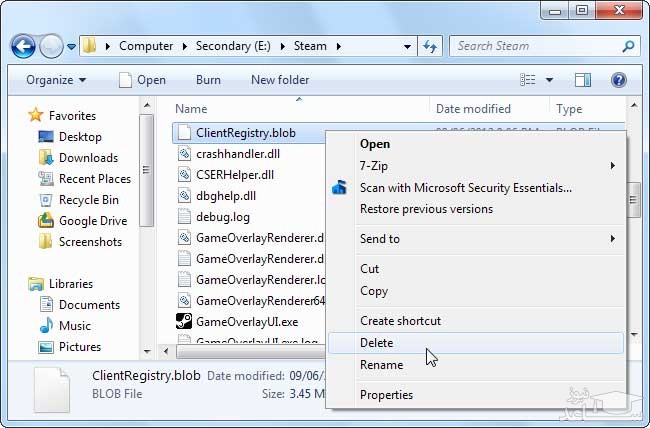
Task: Click navigation pane scroll down arrow
Action: 147,352
